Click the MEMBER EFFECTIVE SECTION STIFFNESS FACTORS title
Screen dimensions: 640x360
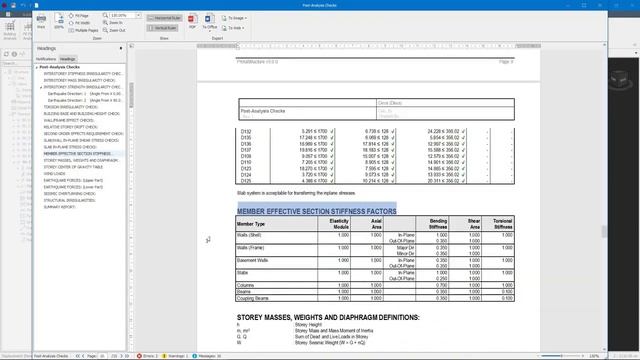316,211
